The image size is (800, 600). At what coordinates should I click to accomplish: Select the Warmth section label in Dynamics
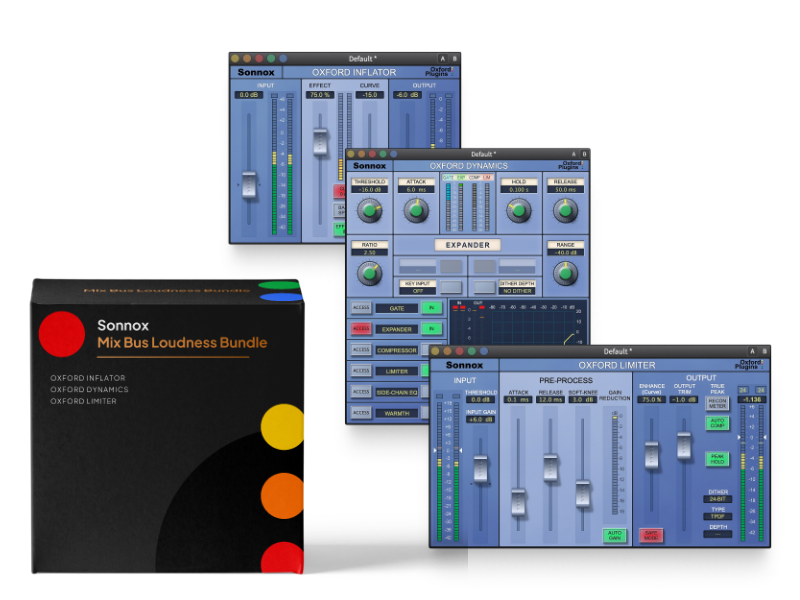[396, 413]
